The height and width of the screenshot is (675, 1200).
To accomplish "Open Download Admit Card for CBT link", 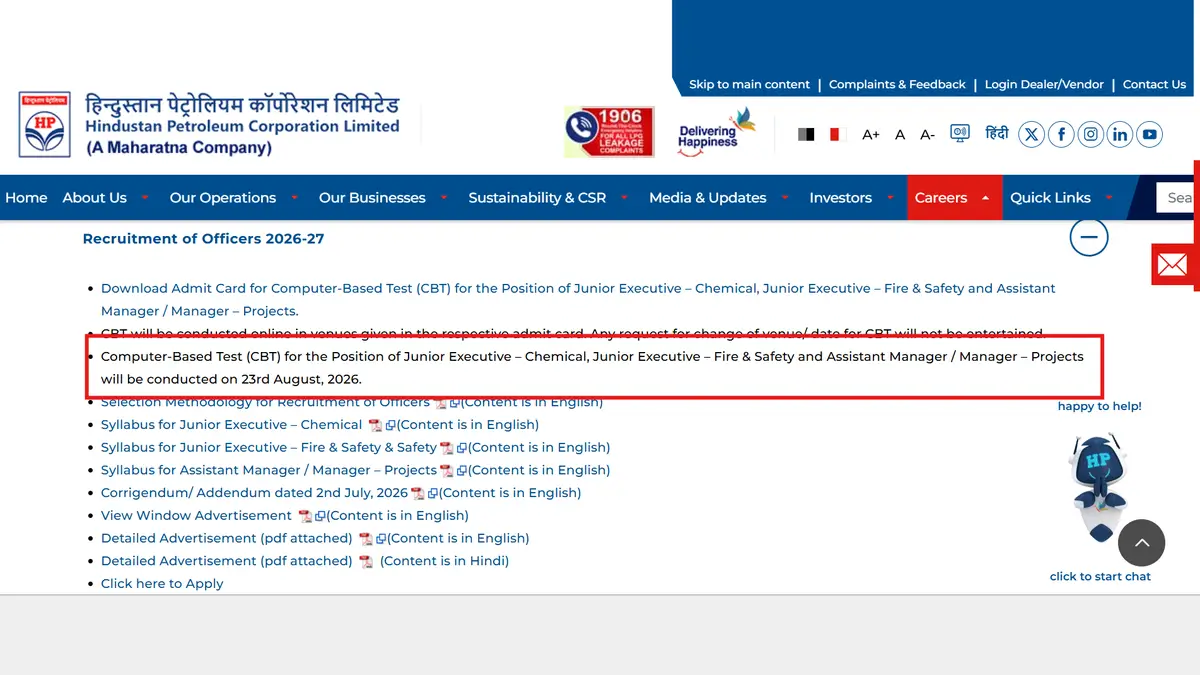I will pyautogui.click(x=578, y=299).
